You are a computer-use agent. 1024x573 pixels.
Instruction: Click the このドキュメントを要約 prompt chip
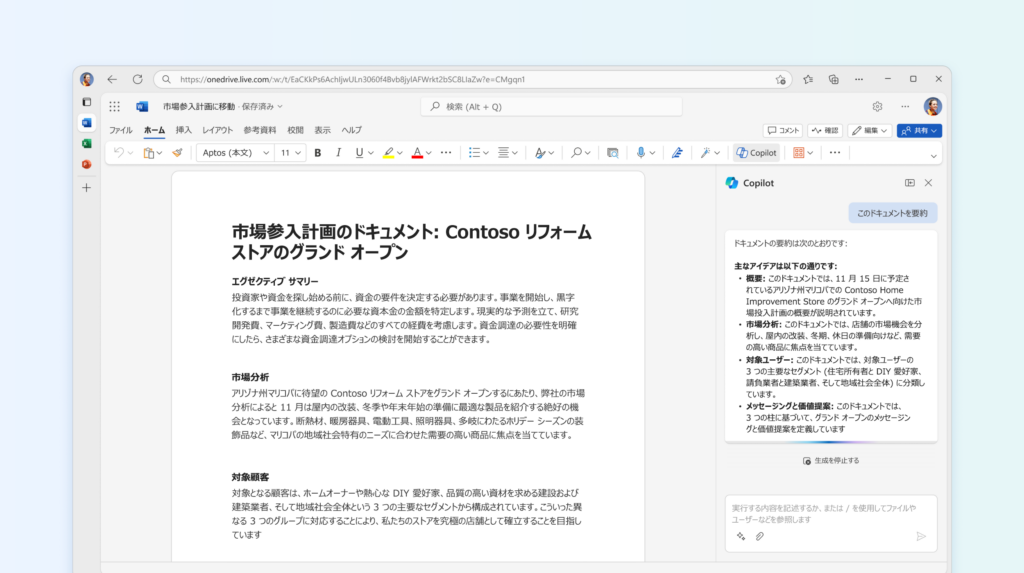(892, 213)
